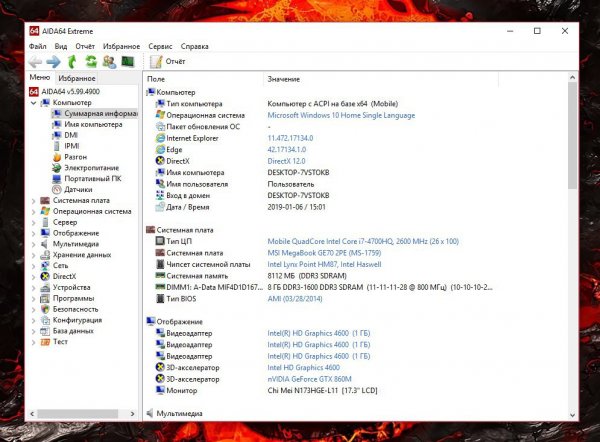Image resolution: width=600 pixels, height=442 pixels.
Task: Open Mobile QuadCore Intel Core i7-4700HQ link
Action: pos(363,241)
